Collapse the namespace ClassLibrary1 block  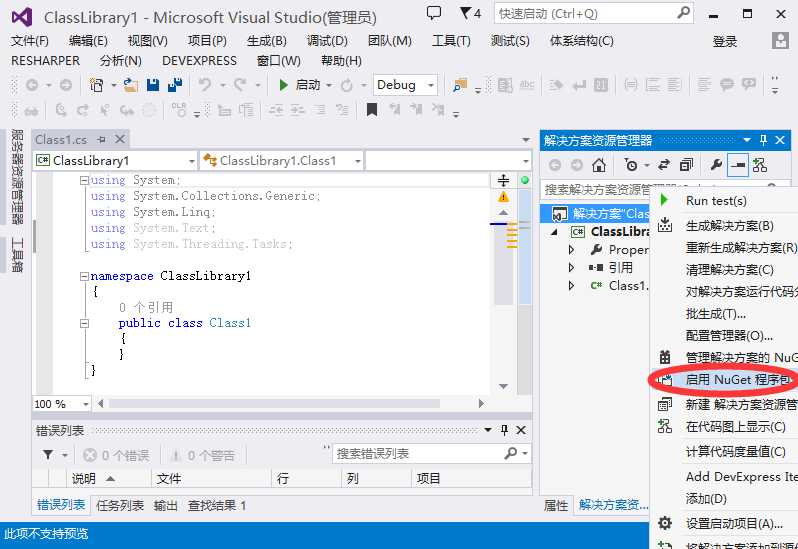pyautogui.click(x=84, y=276)
